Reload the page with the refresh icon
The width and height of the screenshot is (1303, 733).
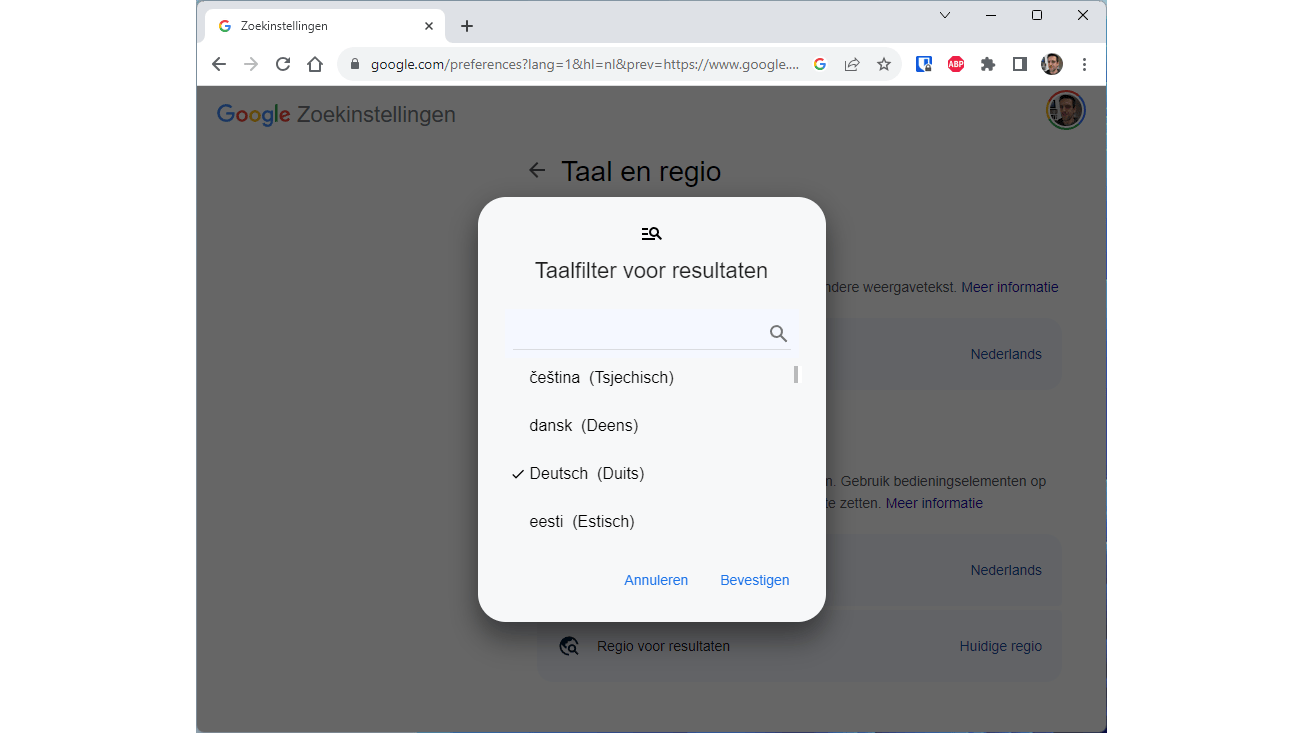pos(283,64)
